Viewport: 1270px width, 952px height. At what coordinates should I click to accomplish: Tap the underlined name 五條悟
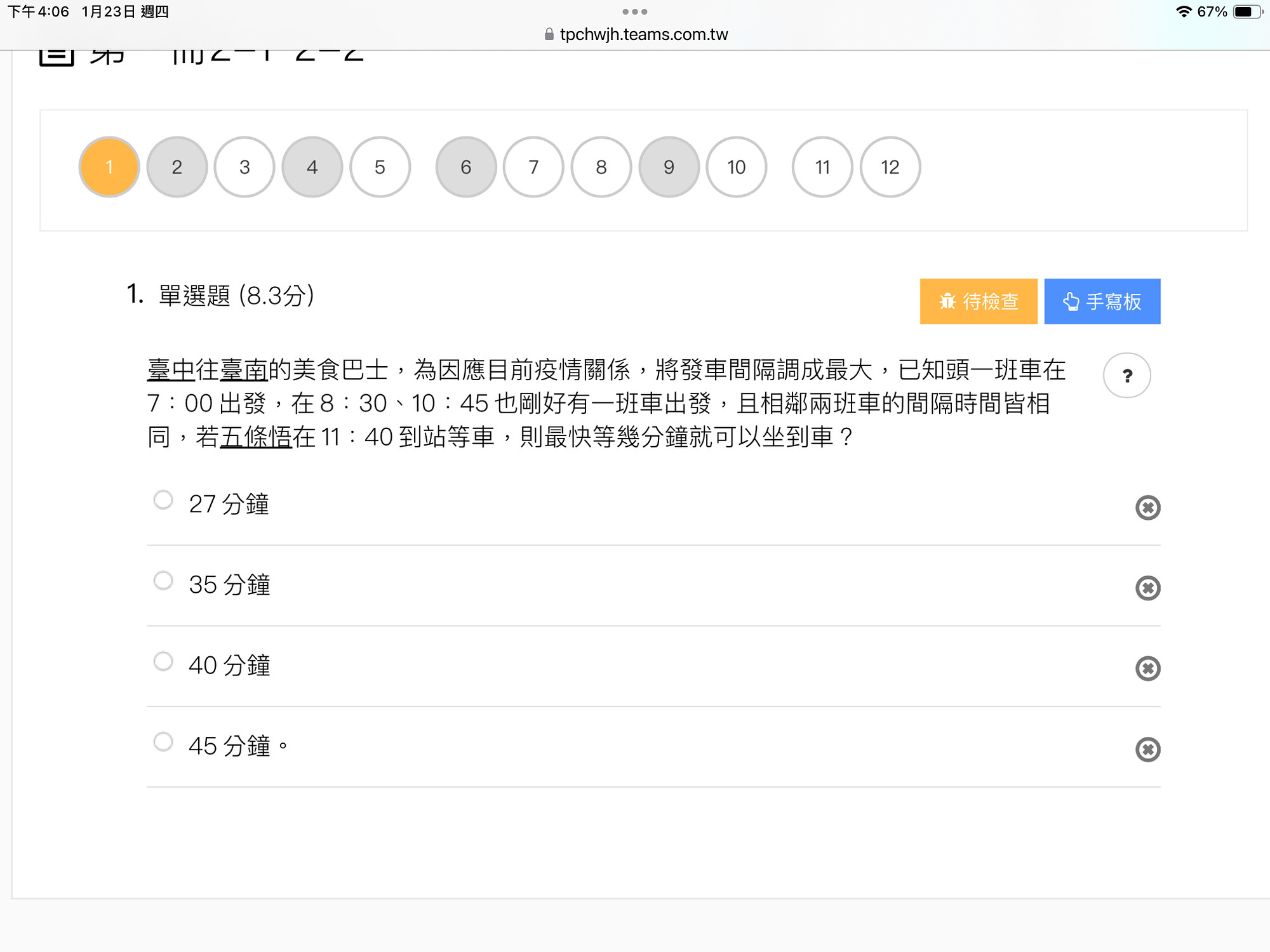(256, 437)
